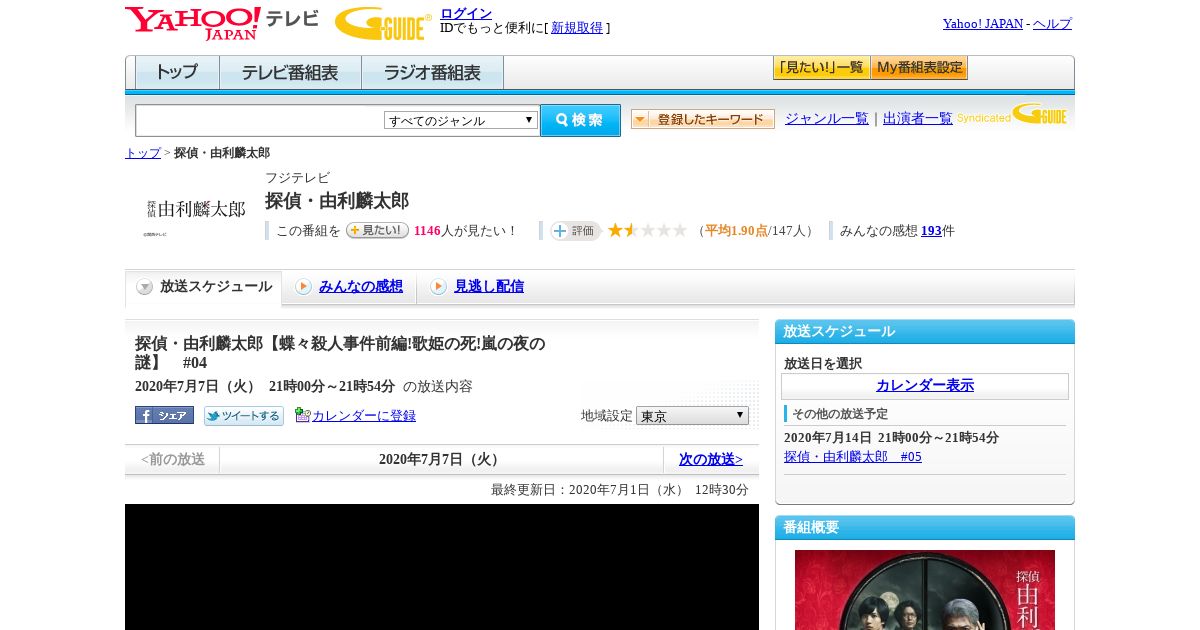Open the テレビ番組表 tab
1200x630 pixels.
290,73
